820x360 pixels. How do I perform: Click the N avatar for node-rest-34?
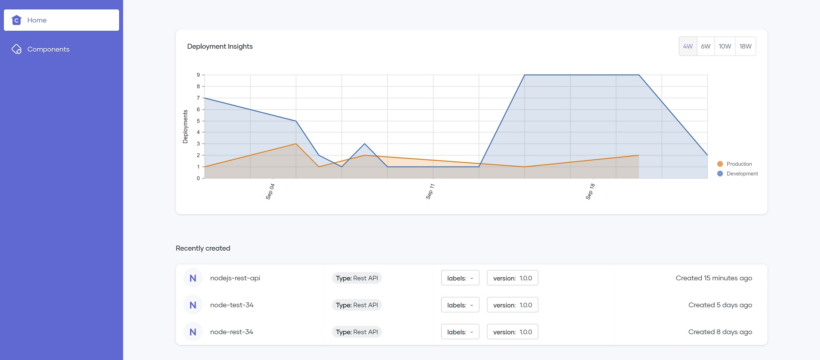point(192,332)
